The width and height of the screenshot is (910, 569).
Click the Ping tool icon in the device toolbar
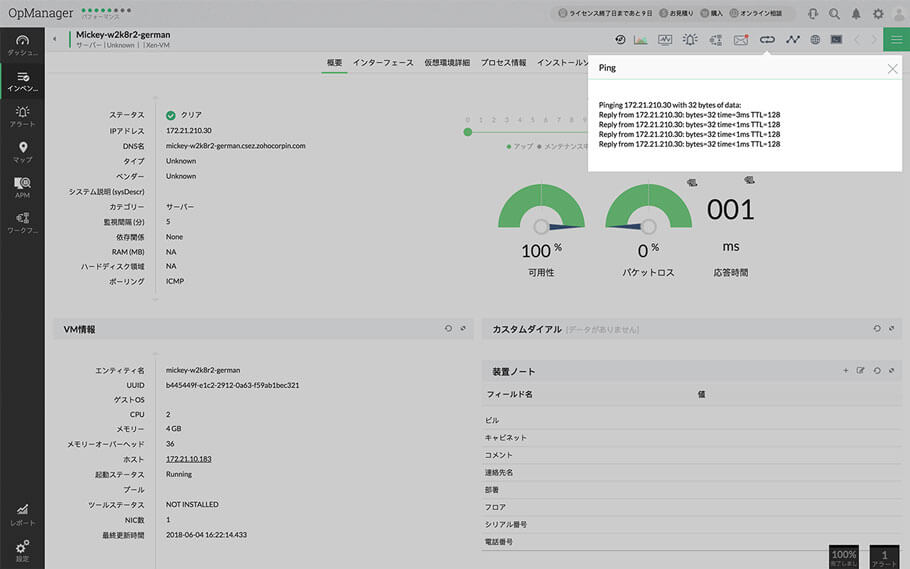click(x=767, y=40)
